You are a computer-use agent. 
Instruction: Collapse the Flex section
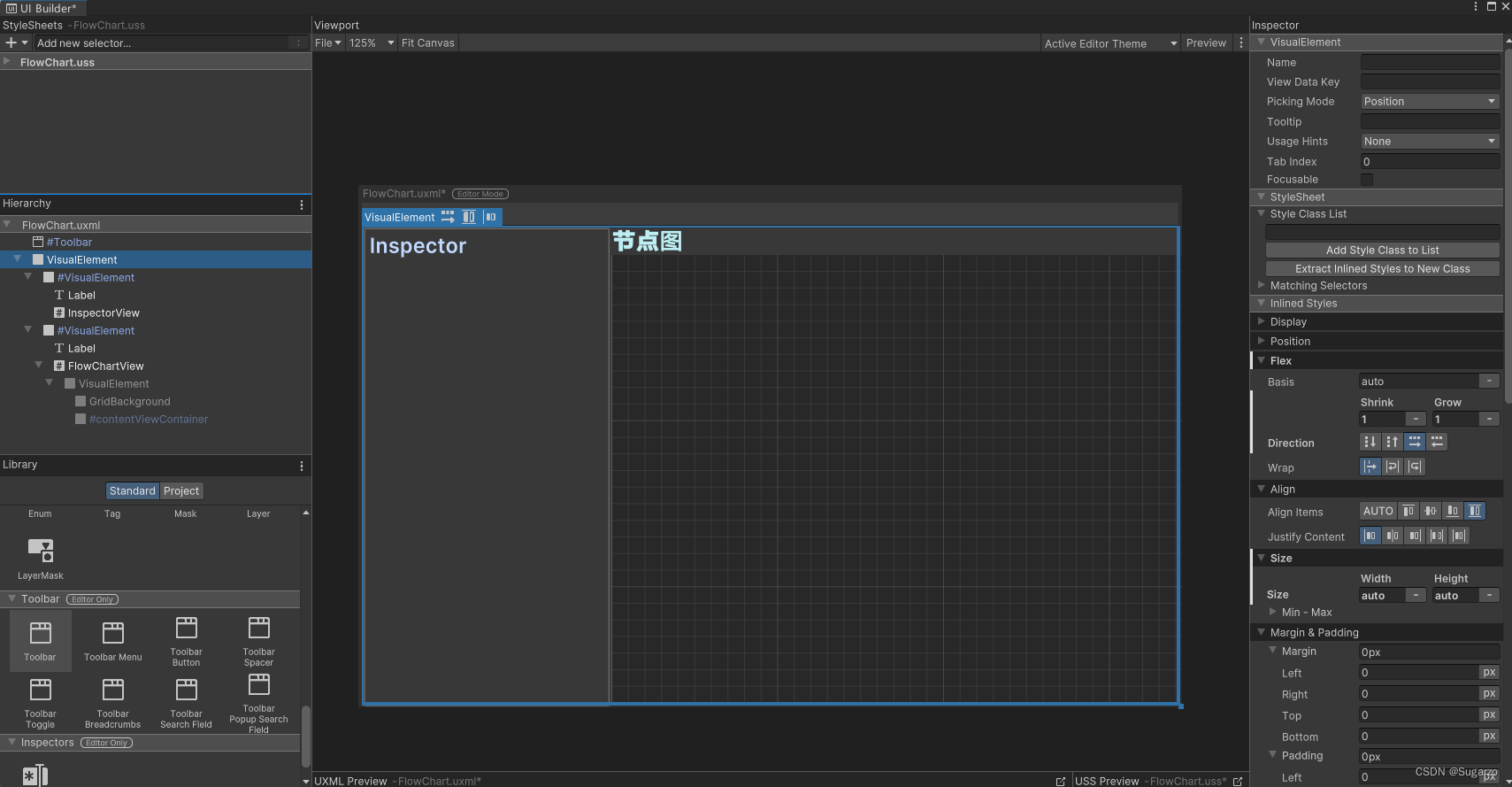point(1262,360)
